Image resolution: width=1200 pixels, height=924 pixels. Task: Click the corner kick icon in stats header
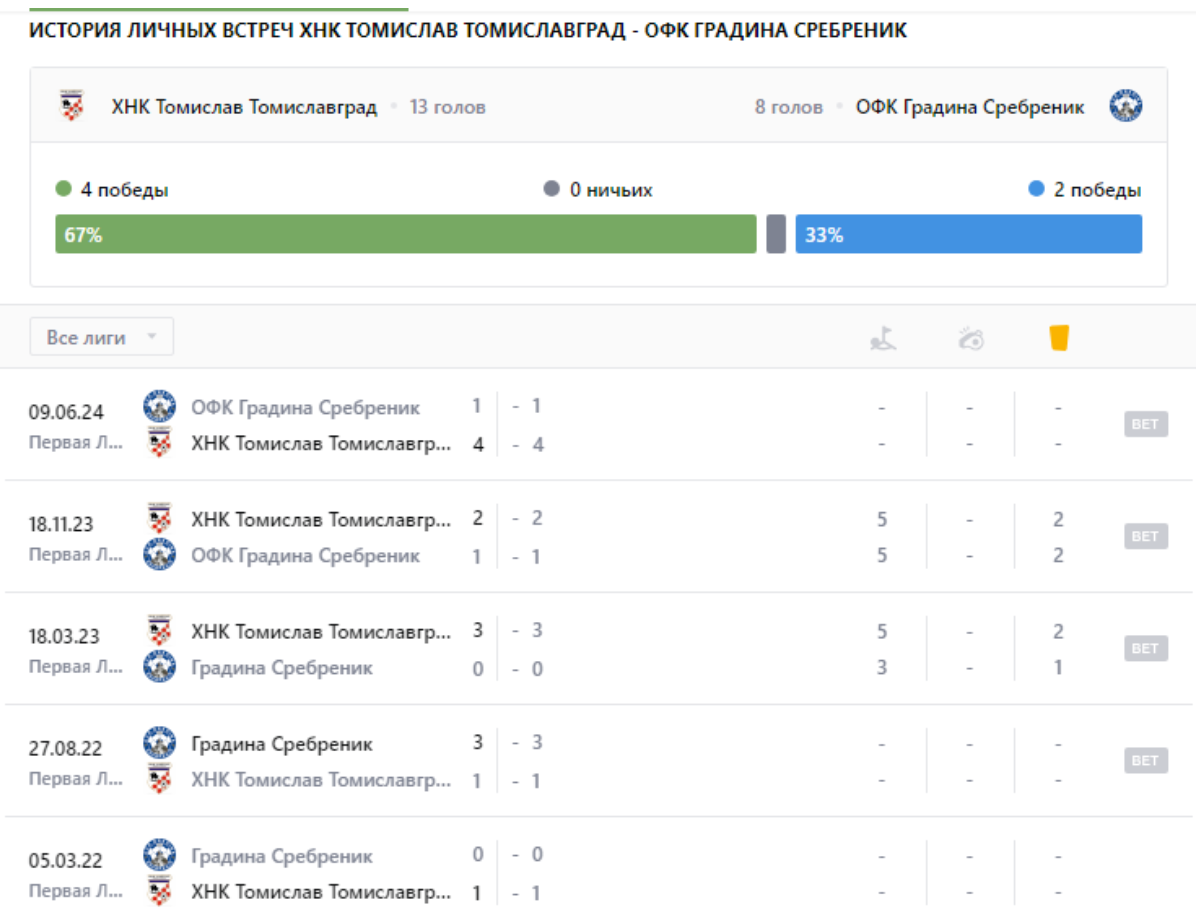click(x=883, y=339)
